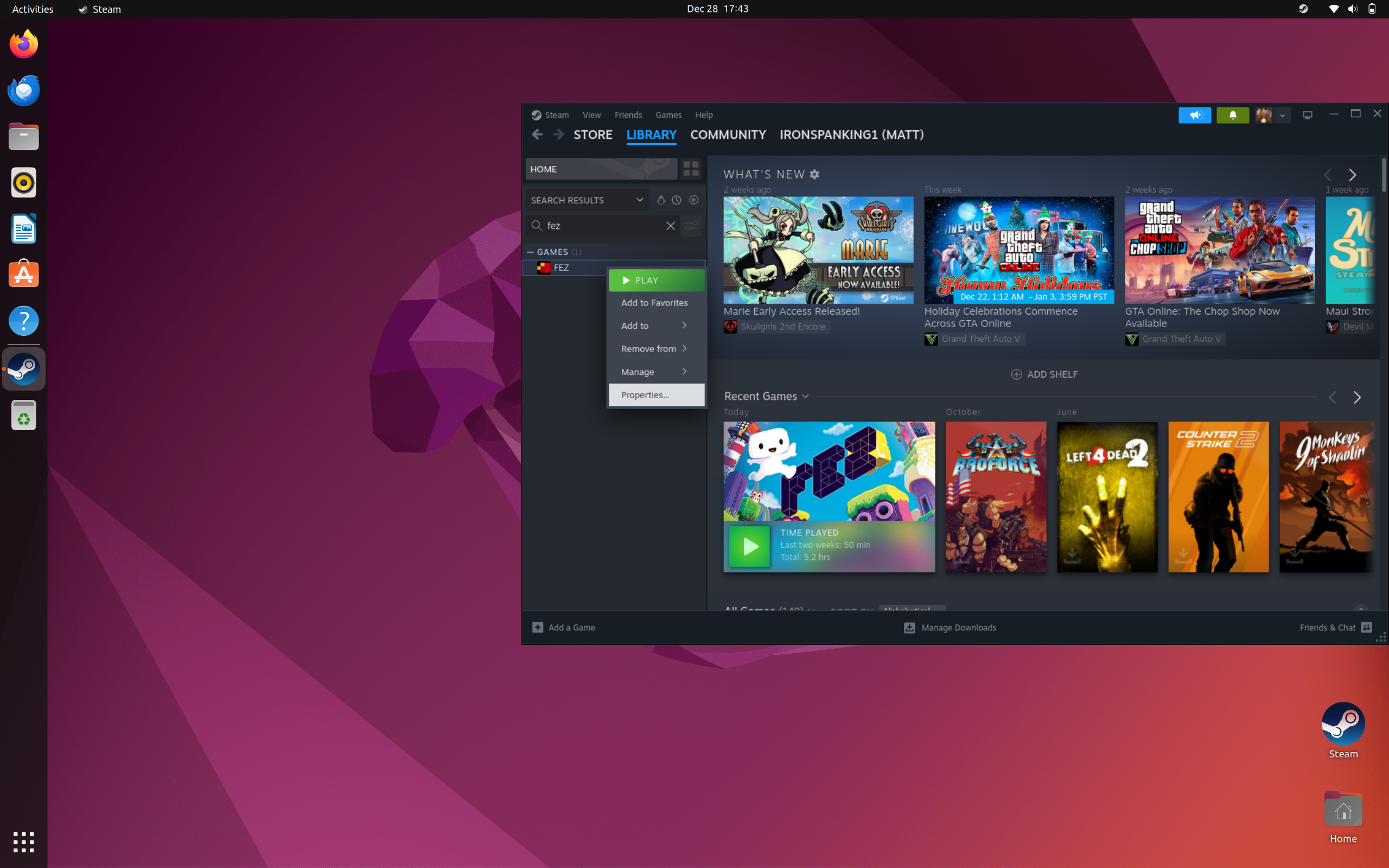Toggle the Linux compatible games filter
The width and height of the screenshot is (1389, 868).
[661, 200]
